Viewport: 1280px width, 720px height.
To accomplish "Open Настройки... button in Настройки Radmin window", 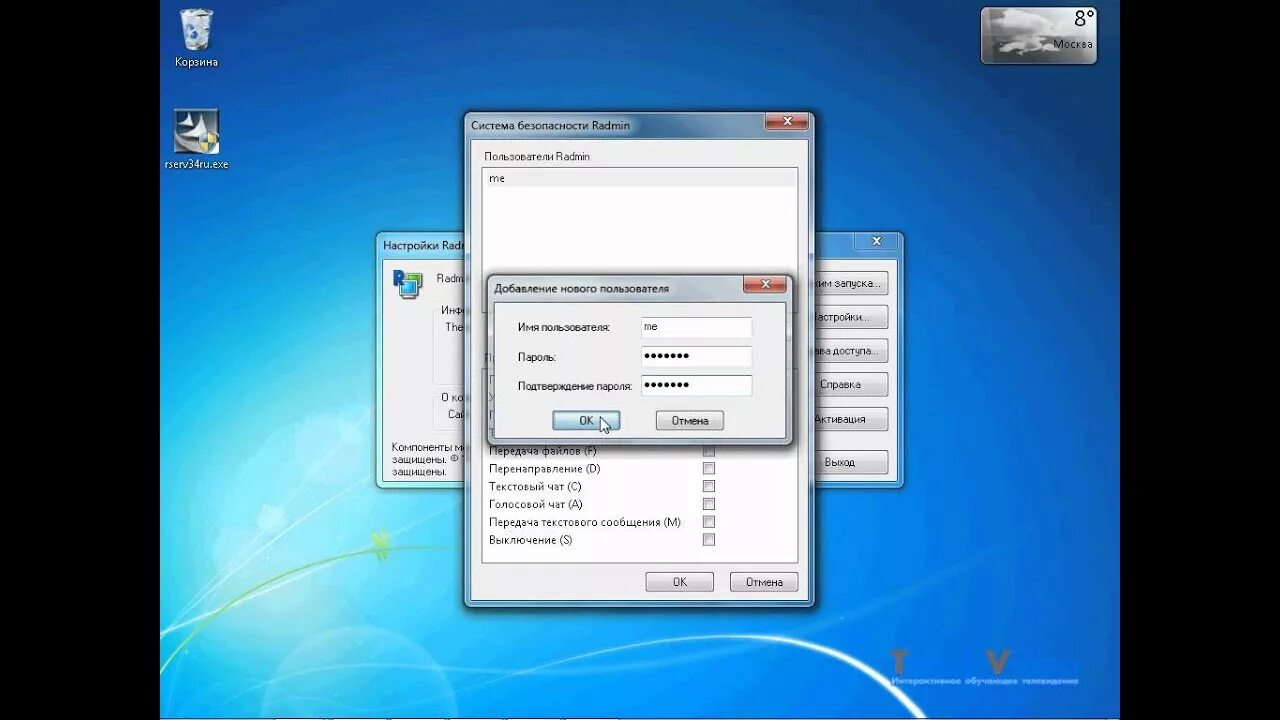I will pyautogui.click(x=851, y=317).
